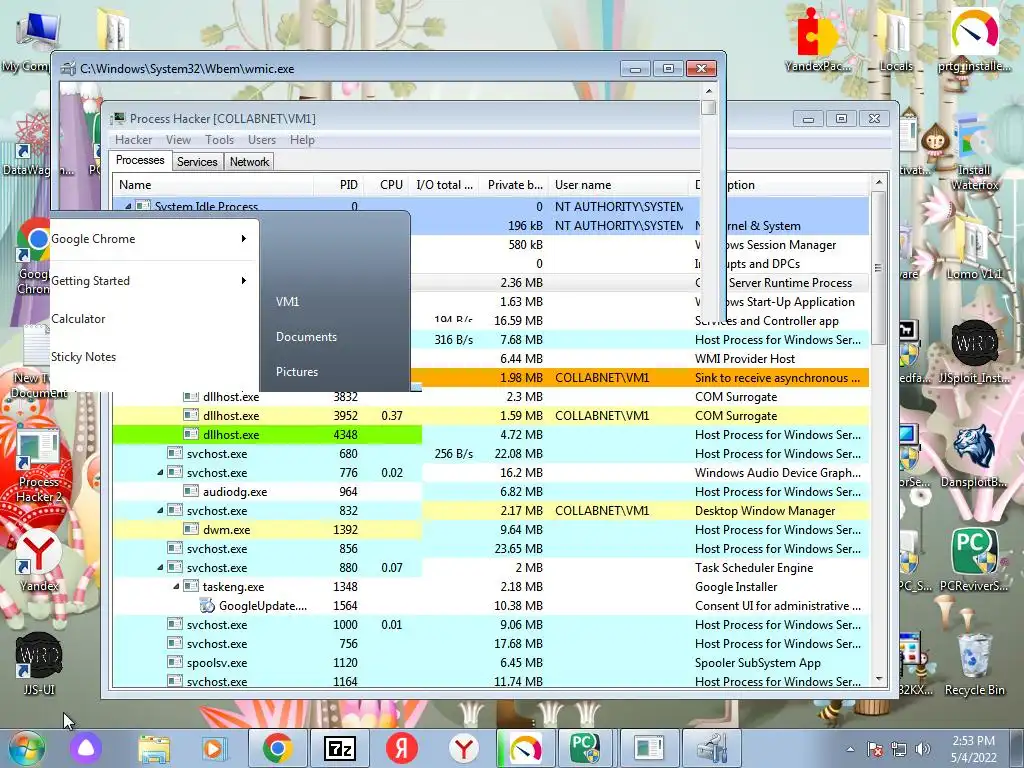Open the DansploitB desktop icon
Image resolution: width=1024 pixels, height=768 pixels.
[974, 456]
